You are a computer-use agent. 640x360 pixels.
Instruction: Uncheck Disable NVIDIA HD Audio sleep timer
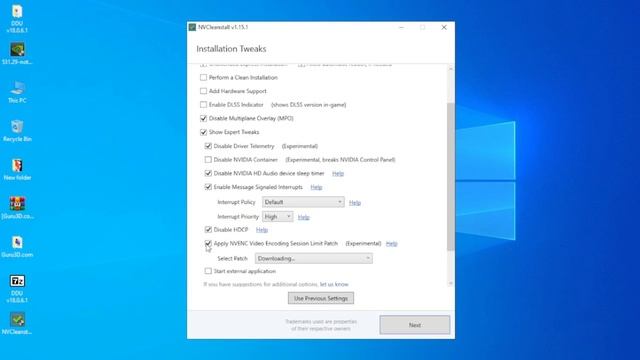[208, 173]
